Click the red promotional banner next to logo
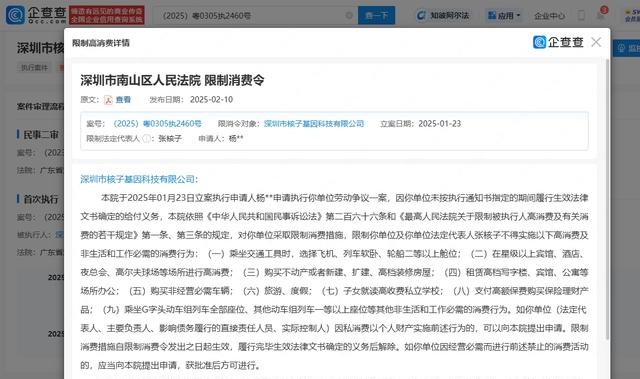The height and width of the screenshot is (379, 640). (107, 16)
